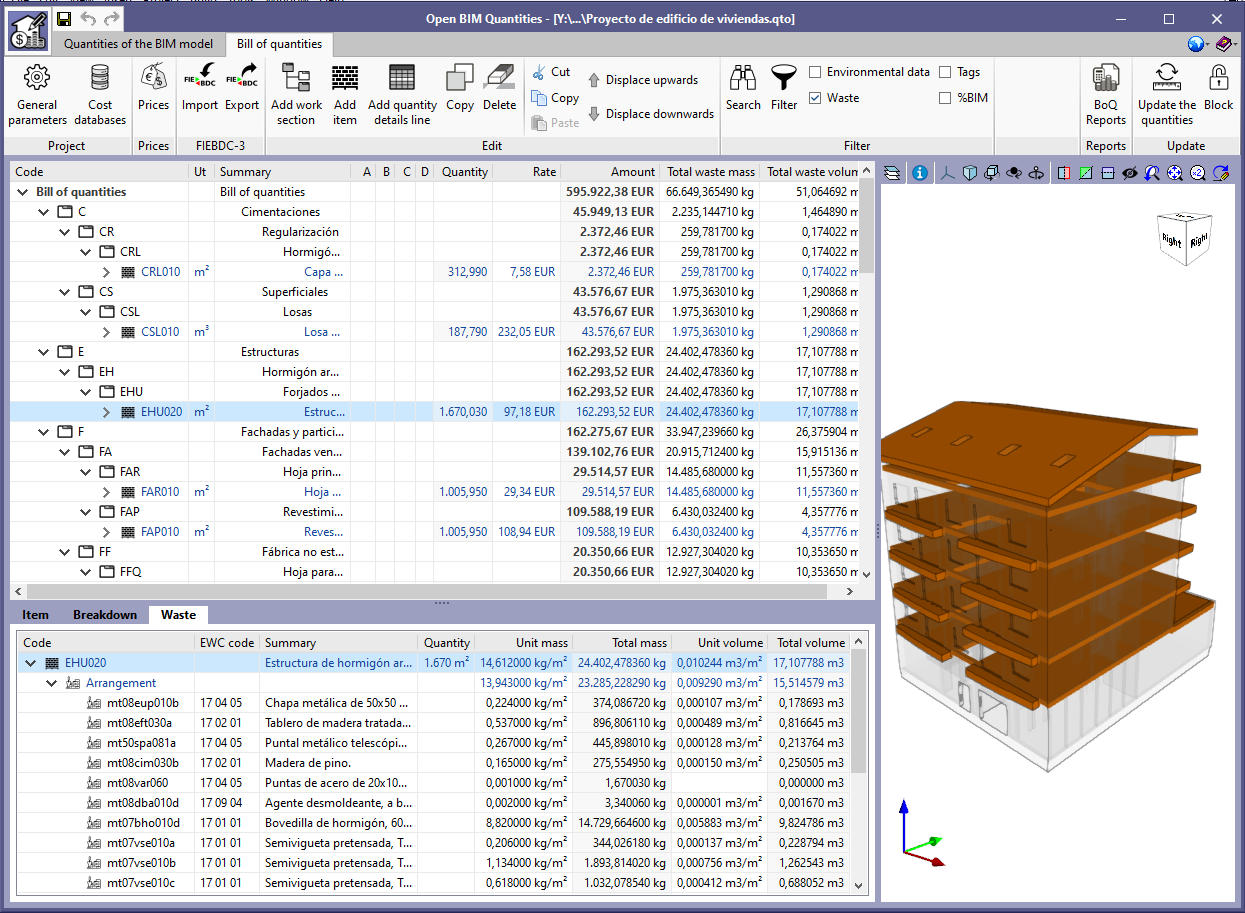The width and height of the screenshot is (1245, 913).
Task: Click zoom previous magnifier icon
Action: (1152, 173)
